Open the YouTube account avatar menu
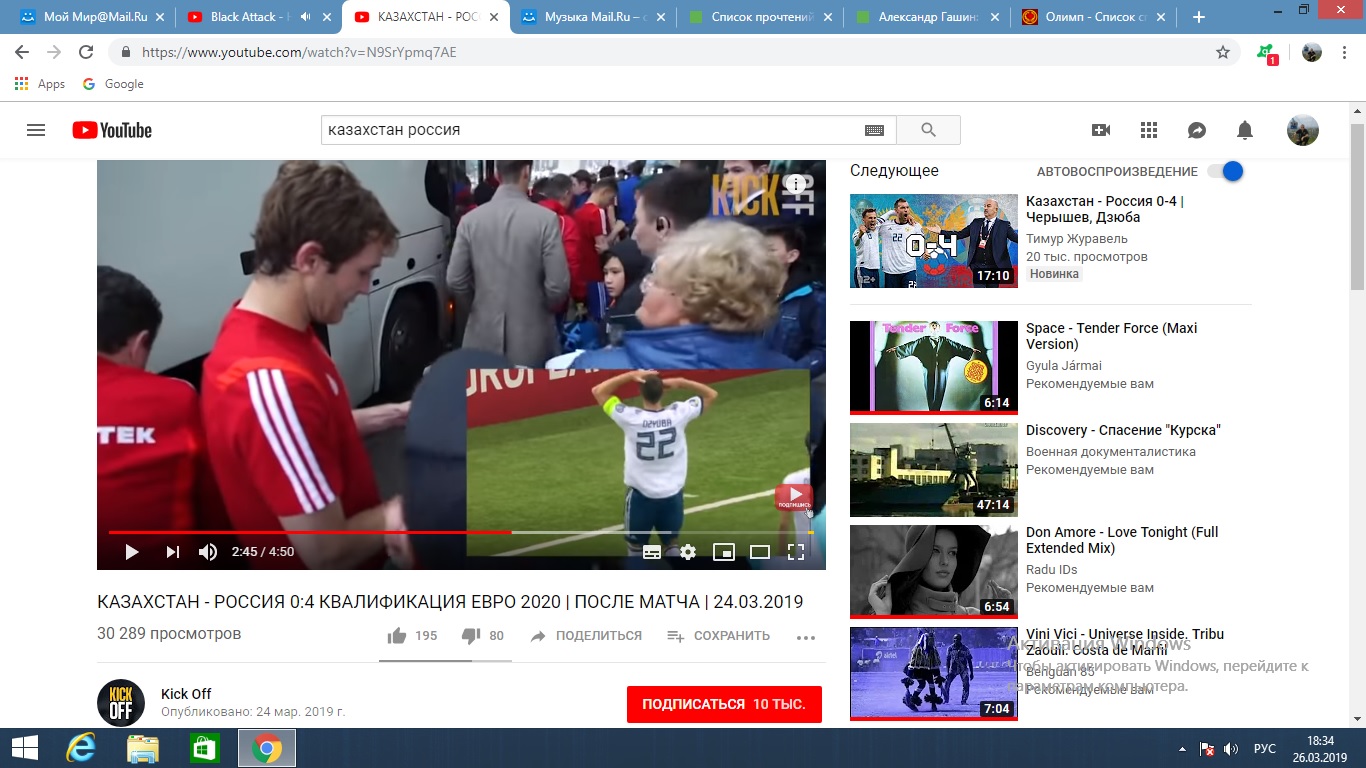 tap(1302, 130)
